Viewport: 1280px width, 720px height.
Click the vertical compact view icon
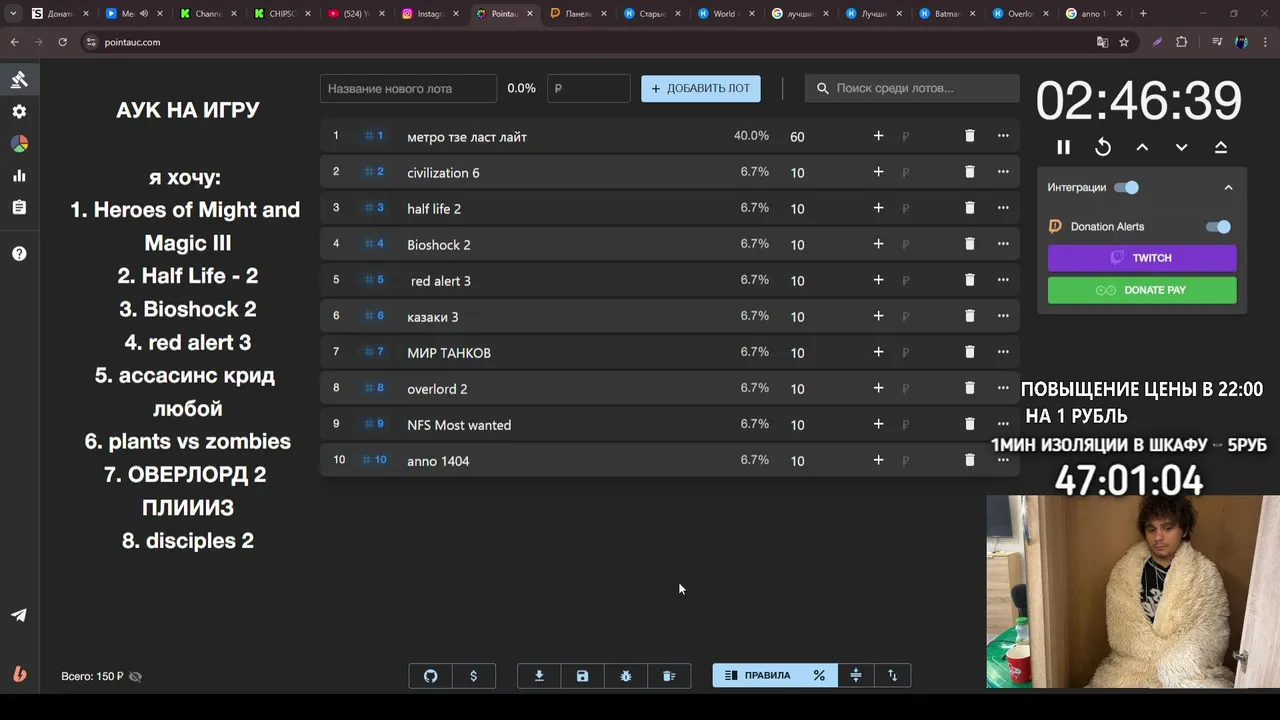pos(856,676)
